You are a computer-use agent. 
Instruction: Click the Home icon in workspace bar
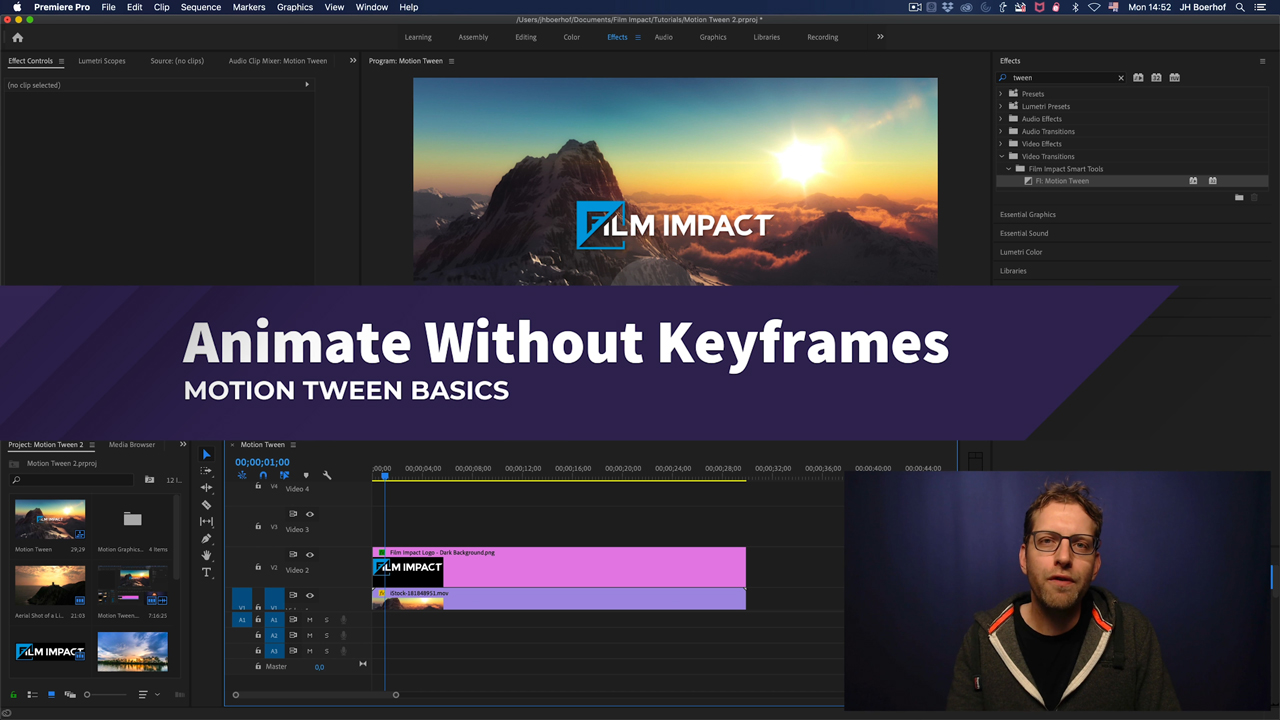coord(17,37)
